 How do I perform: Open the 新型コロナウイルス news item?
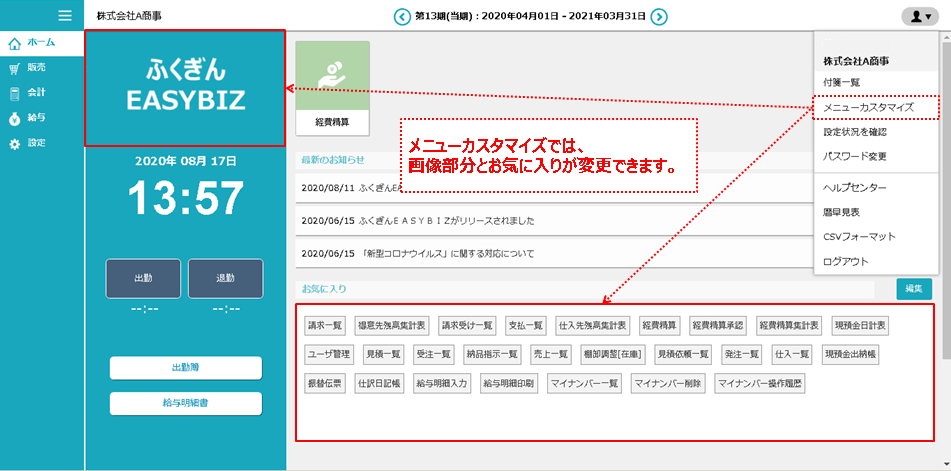click(554, 253)
